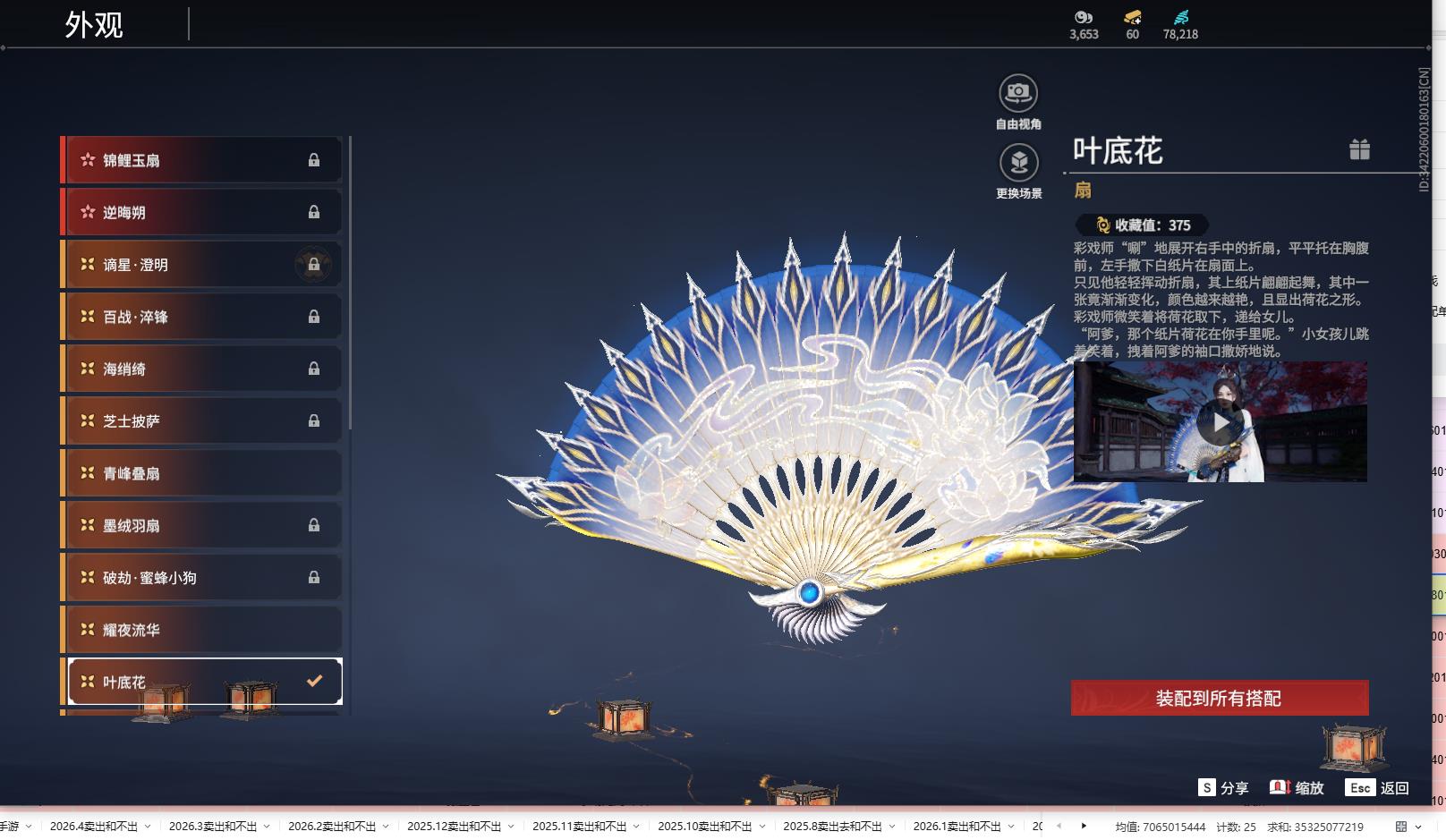The width and height of the screenshot is (1446, 840).
Task: Click the 装配到所有搭配 red button
Action: 1221,698
